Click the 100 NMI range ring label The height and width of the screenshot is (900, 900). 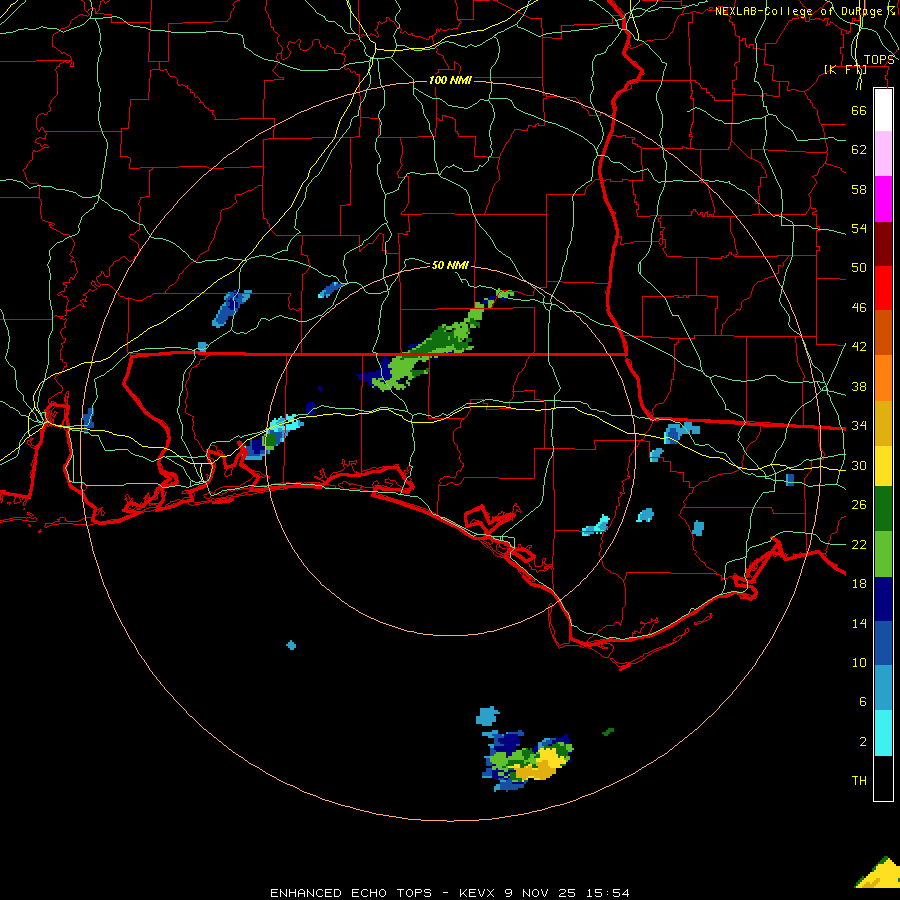tap(450, 80)
